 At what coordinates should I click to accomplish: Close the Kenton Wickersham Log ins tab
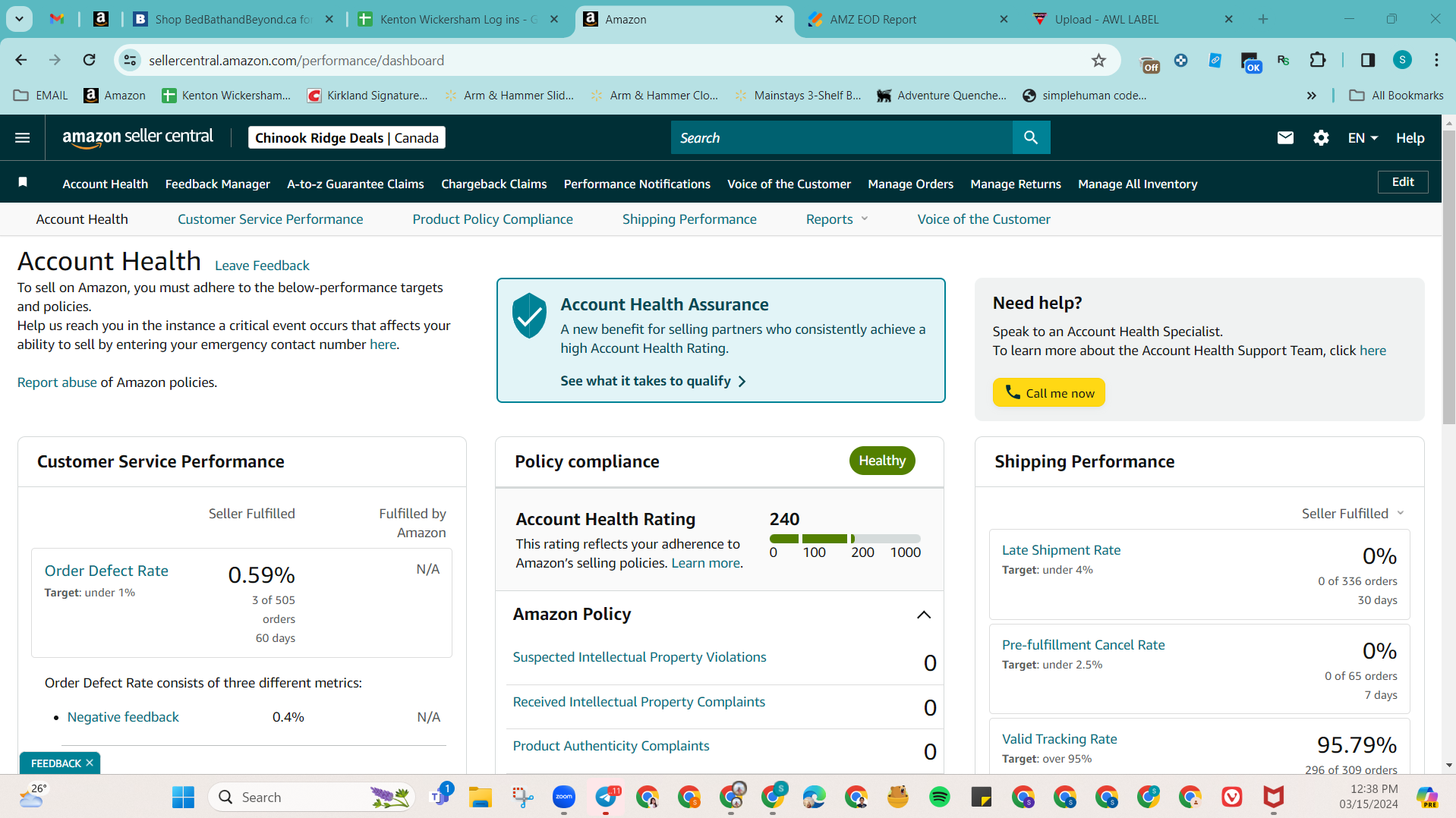[x=554, y=19]
